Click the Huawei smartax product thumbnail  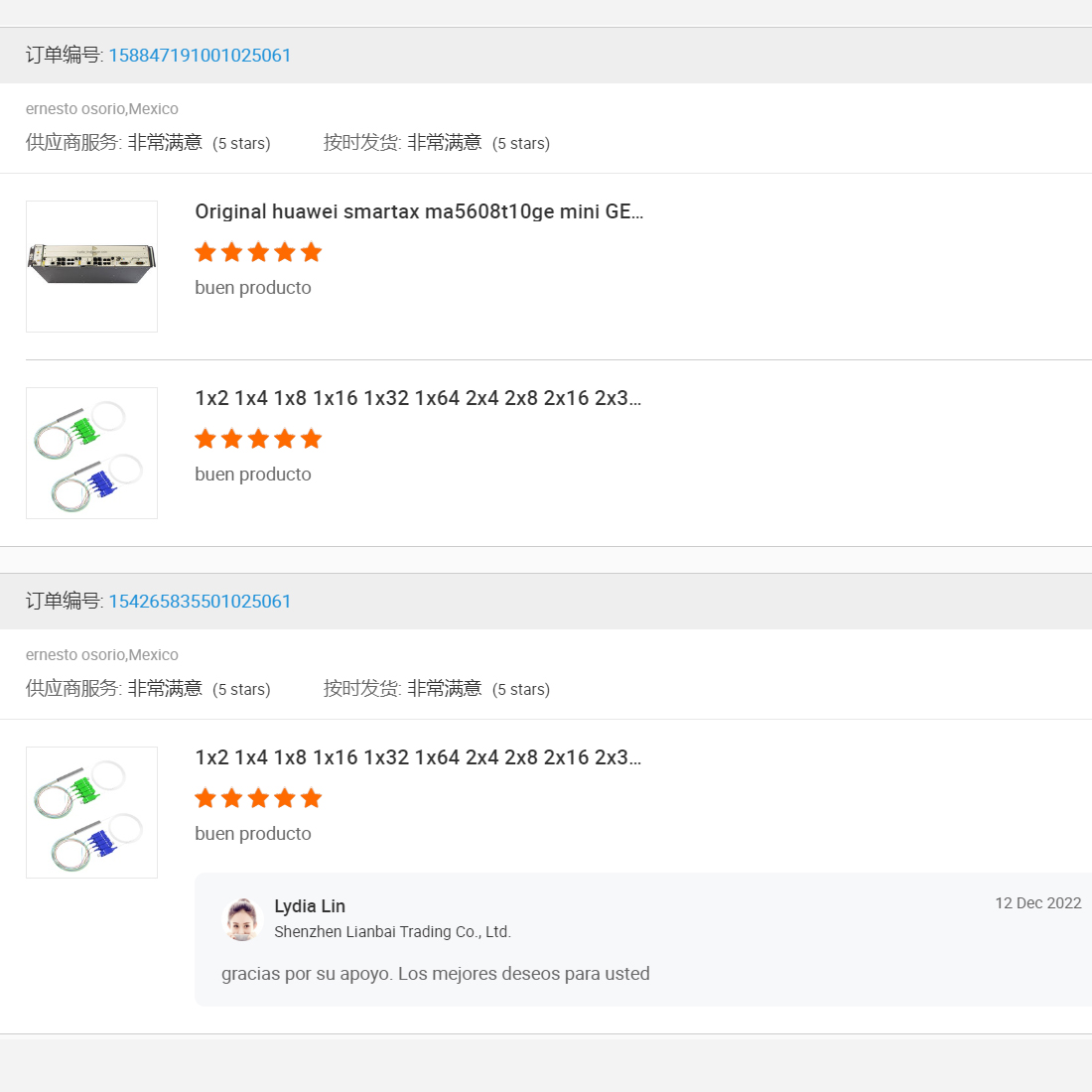point(91,266)
